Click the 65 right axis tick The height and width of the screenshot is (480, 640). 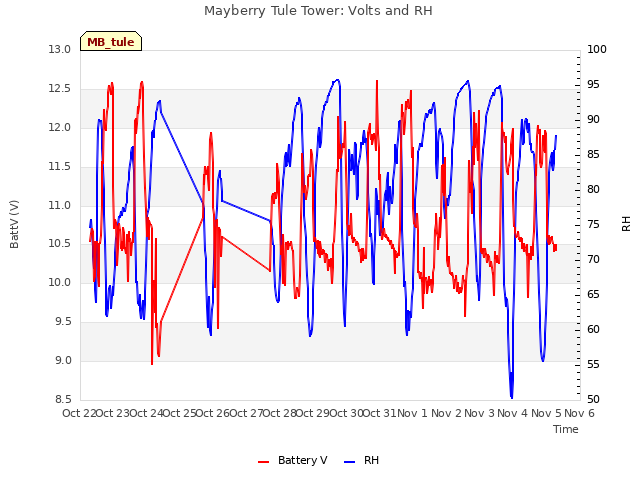tap(593, 295)
